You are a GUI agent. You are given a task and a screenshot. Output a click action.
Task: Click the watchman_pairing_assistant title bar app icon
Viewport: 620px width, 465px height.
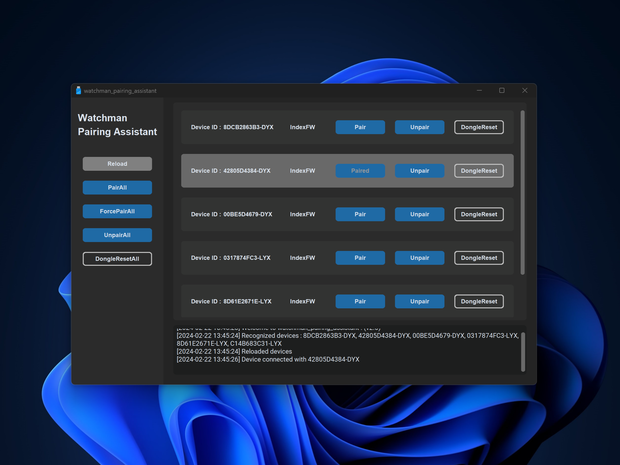[x=78, y=91]
